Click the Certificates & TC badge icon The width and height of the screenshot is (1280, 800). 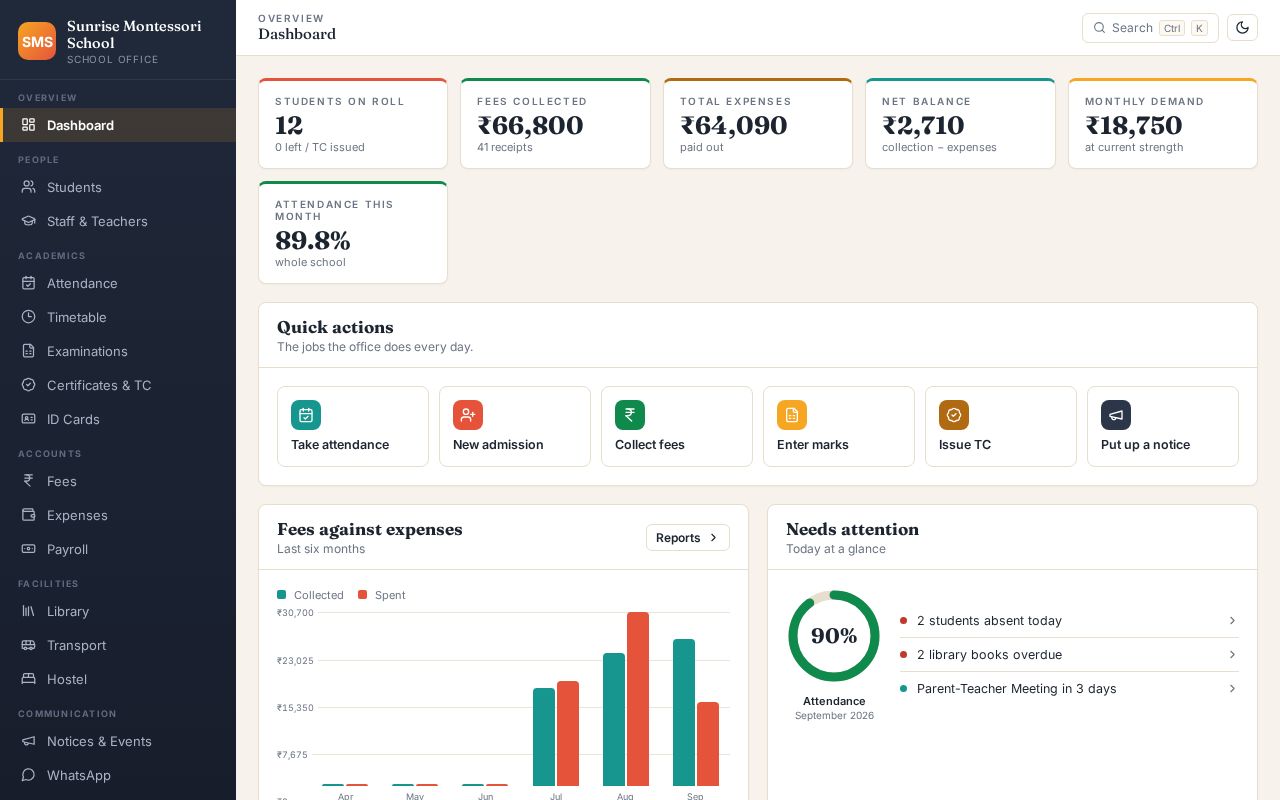click(x=29, y=385)
